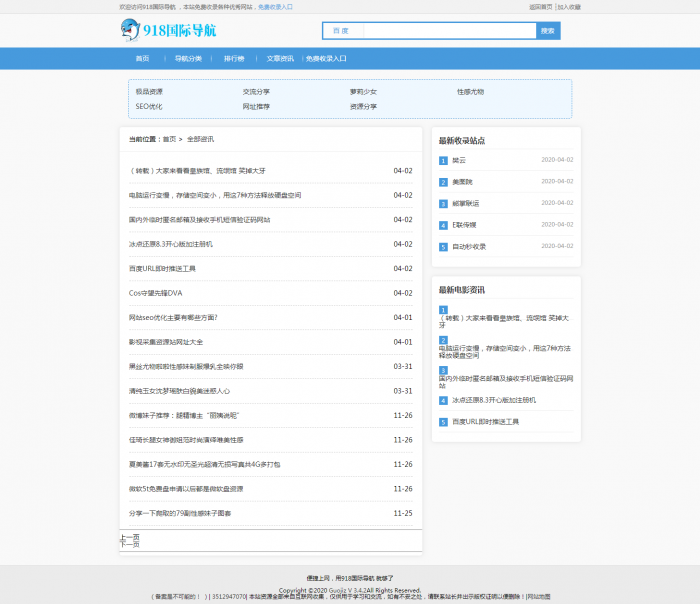Select the 排行榜 navigation tab
Viewport: 700px width, 604px height.
[x=234, y=58]
